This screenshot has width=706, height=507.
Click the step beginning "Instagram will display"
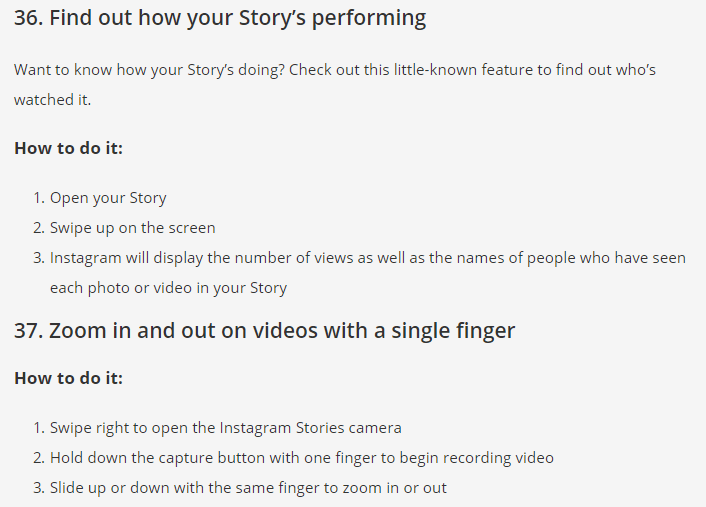tap(367, 258)
